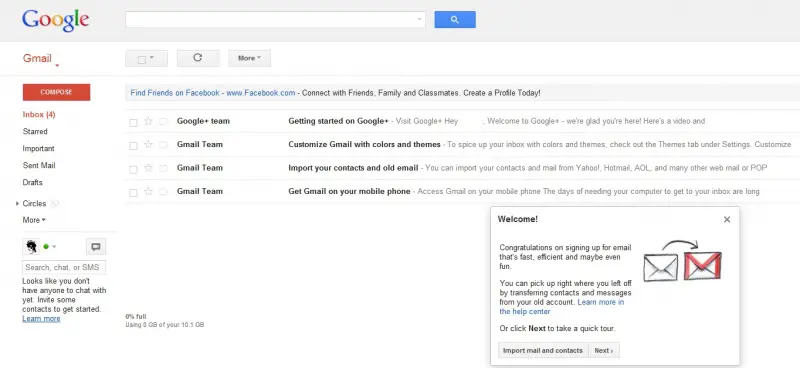Select checkbox for Get Gmail mobile email

tap(133, 193)
